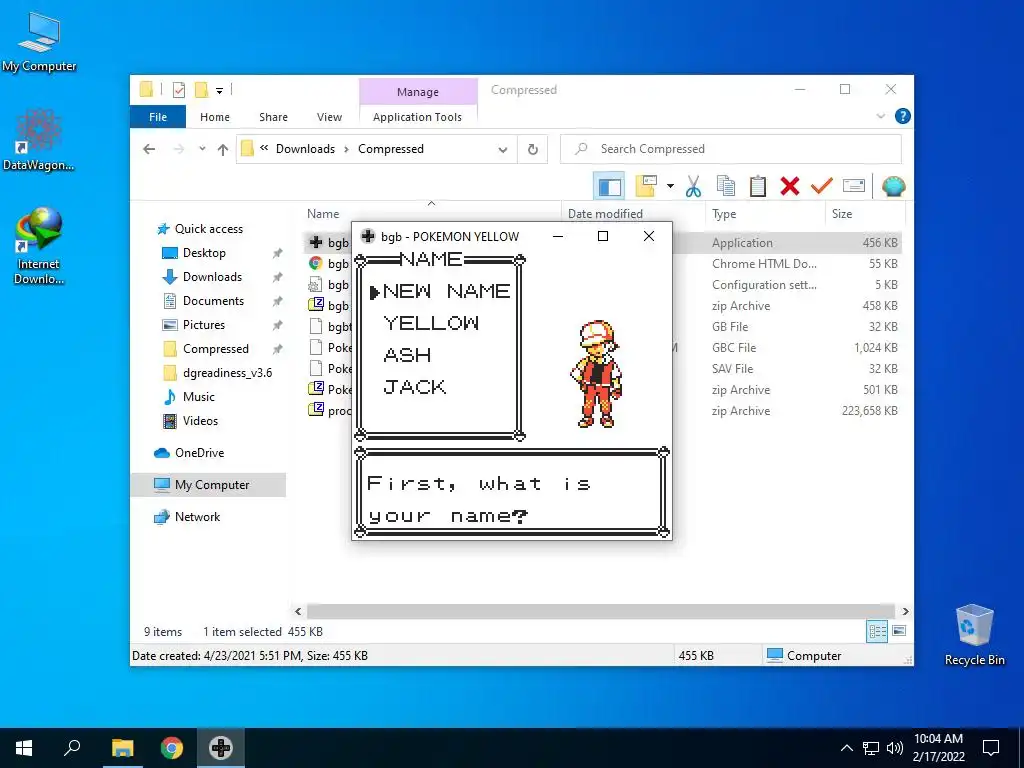Launch Internet Download Manager desktop icon
Viewport: 1024px width, 768px height.
click(x=38, y=246)
